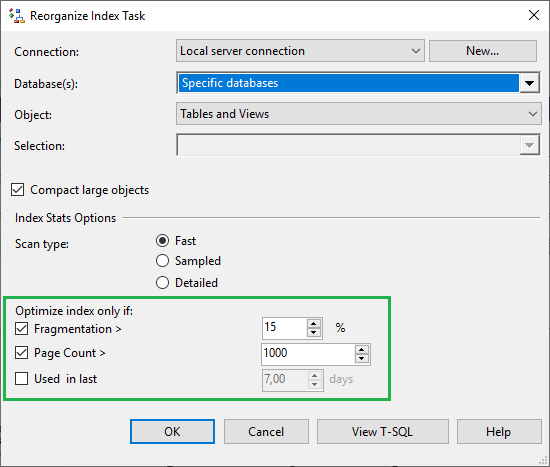The height and width of the screenshot is (467, 550).
Task: Click the New... connection button
Action: tap(483, 51)
